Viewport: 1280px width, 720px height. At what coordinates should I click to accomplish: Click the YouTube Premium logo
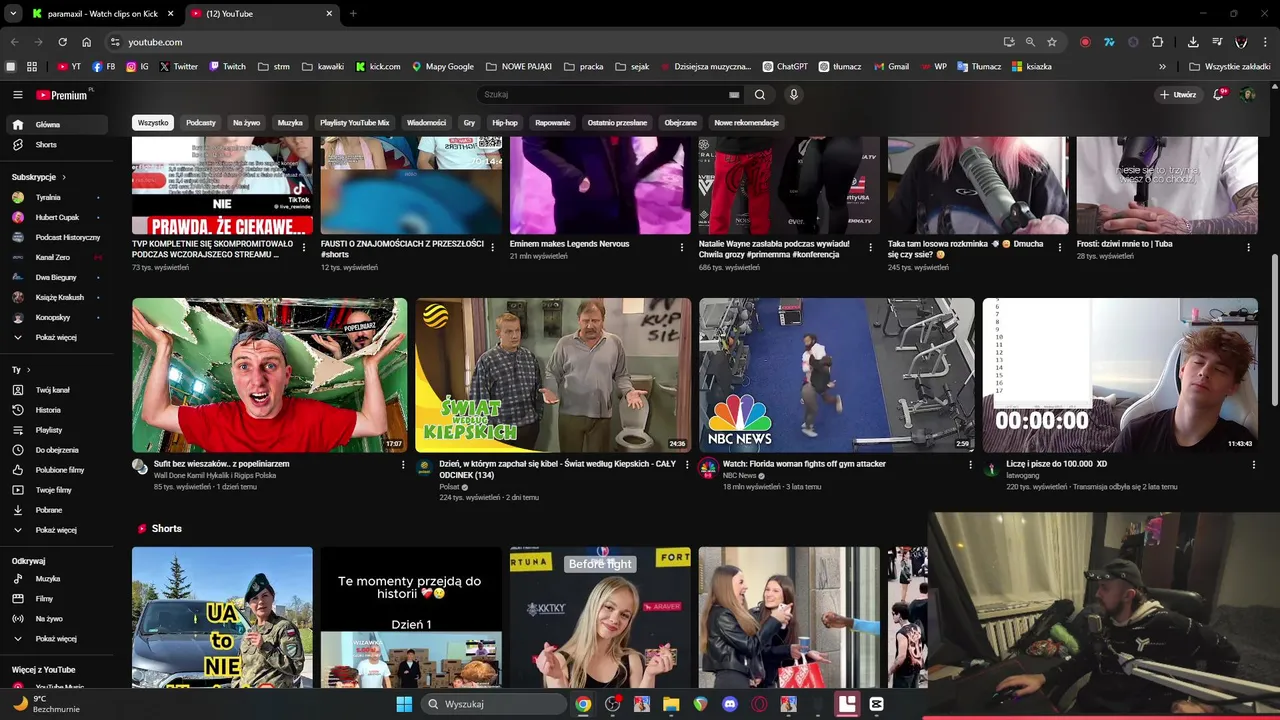62,95
